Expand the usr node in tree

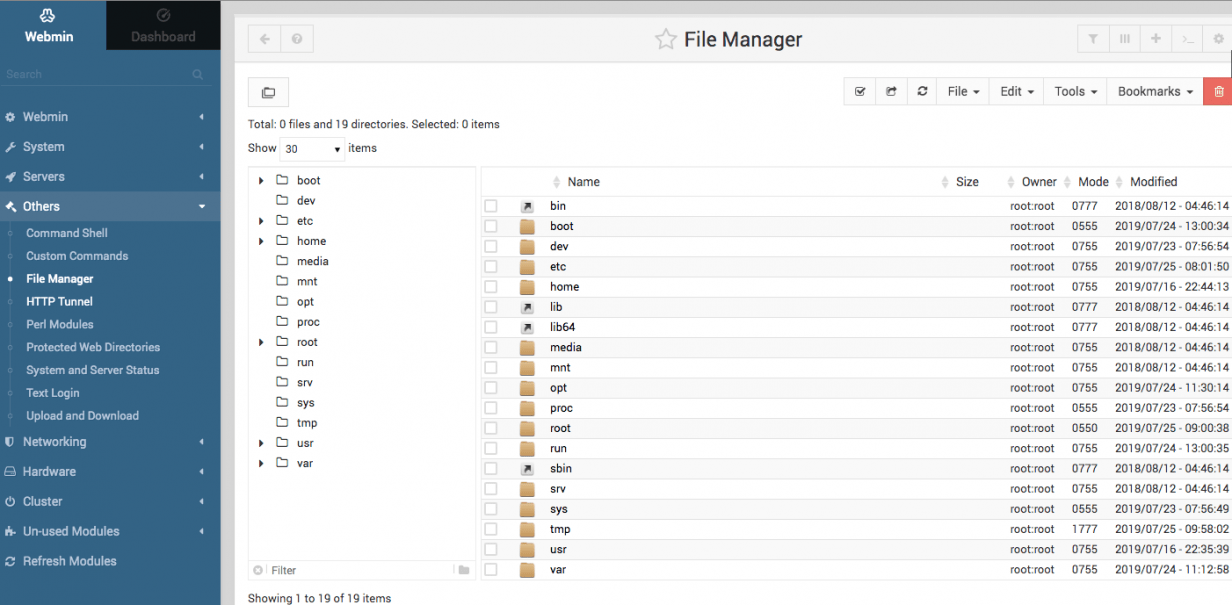click(261, 443)
